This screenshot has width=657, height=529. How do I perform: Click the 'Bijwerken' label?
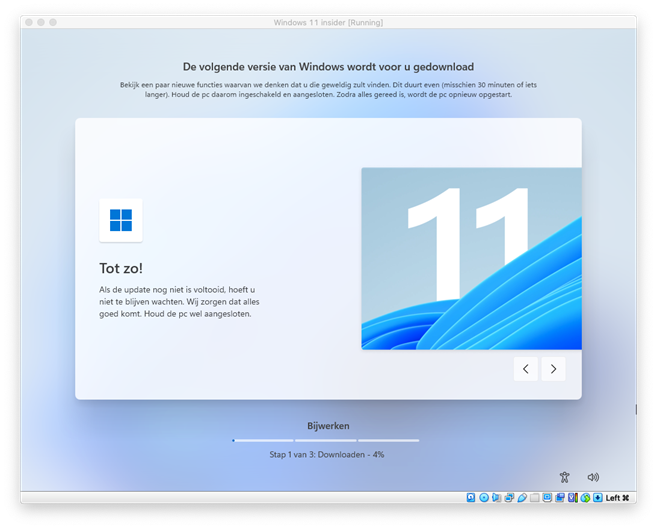[328, 426]
